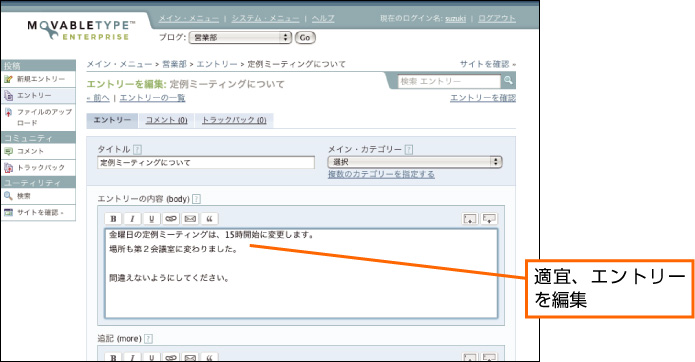
Task: Click the ファイルのアップロード icon in sidebar
Action: click(x=8, y=112)
